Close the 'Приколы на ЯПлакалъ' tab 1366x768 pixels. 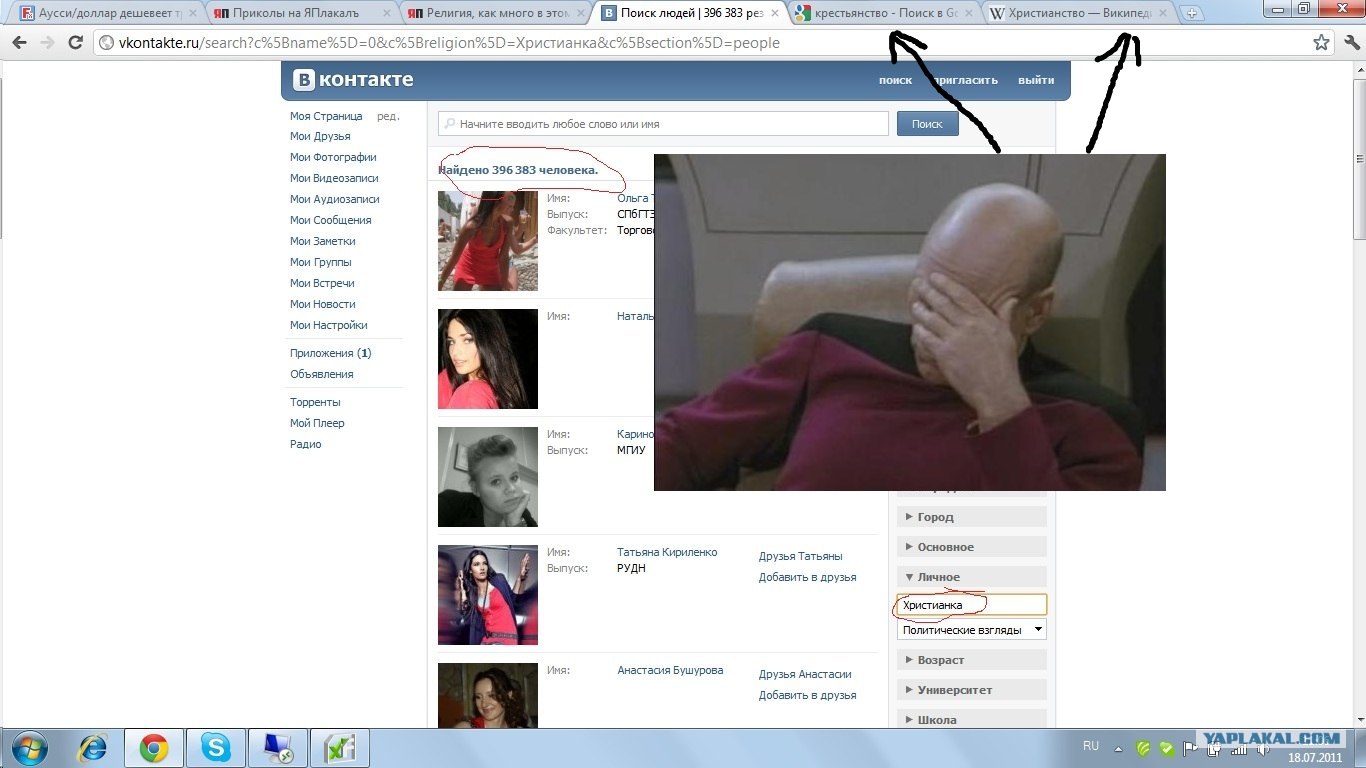(x=386, y=14)
